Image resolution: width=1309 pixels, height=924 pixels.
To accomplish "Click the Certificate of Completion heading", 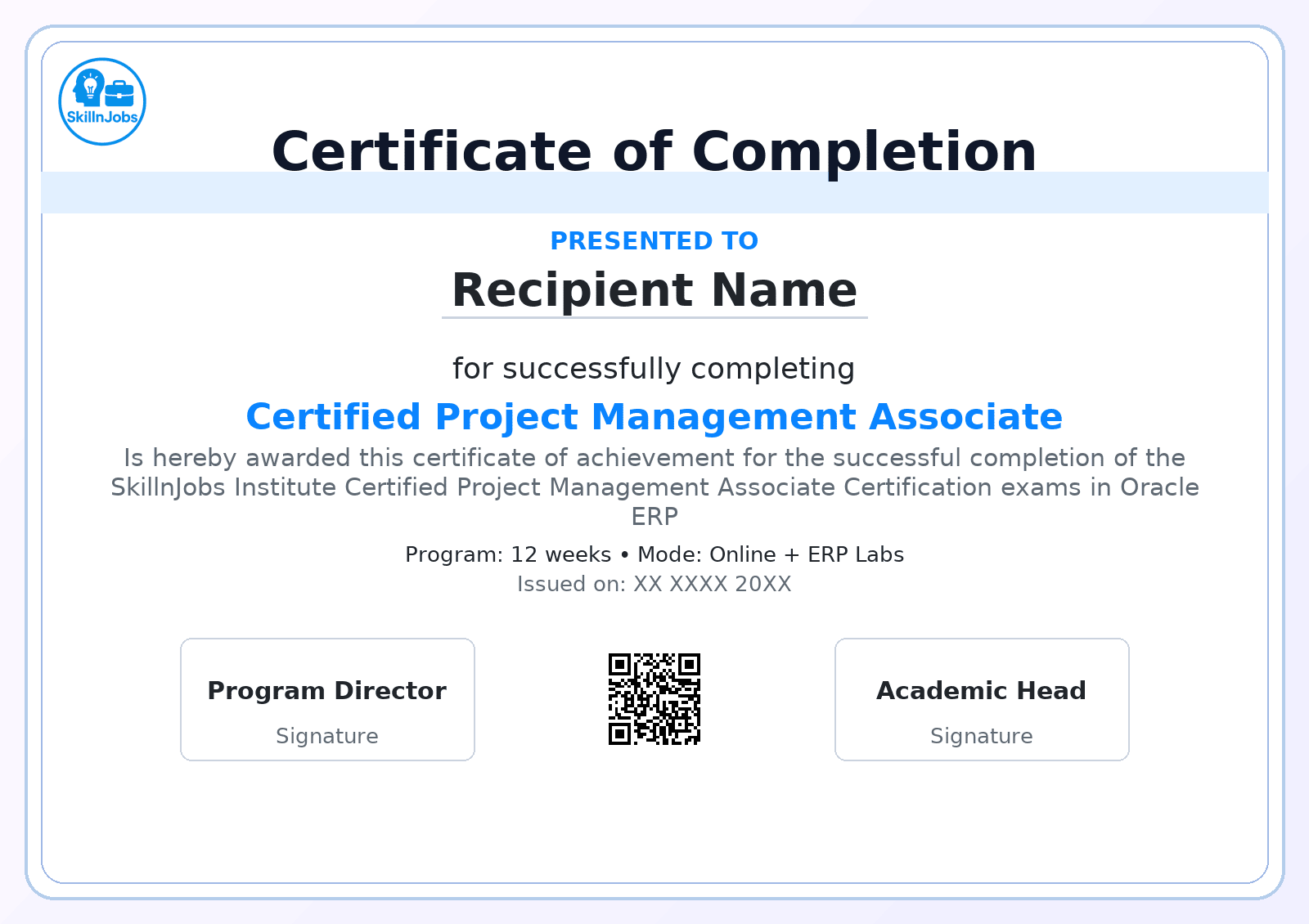I will point(654,151).
